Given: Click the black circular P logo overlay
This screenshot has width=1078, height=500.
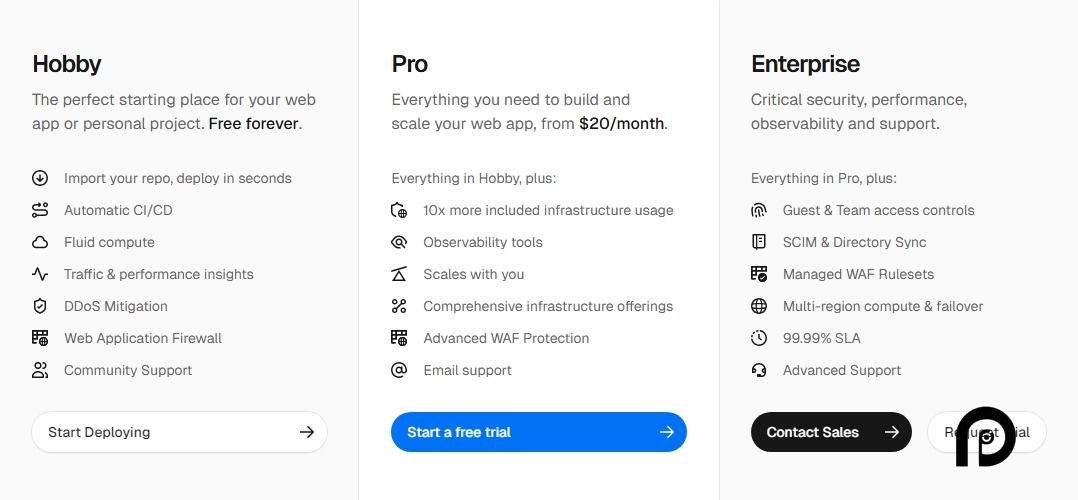Looking at the screenshot, I should [984, 436].
